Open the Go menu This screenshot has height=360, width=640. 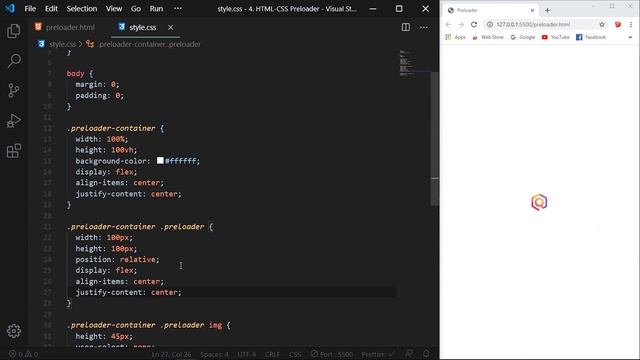pyautogui.click(x=136, y=9)
